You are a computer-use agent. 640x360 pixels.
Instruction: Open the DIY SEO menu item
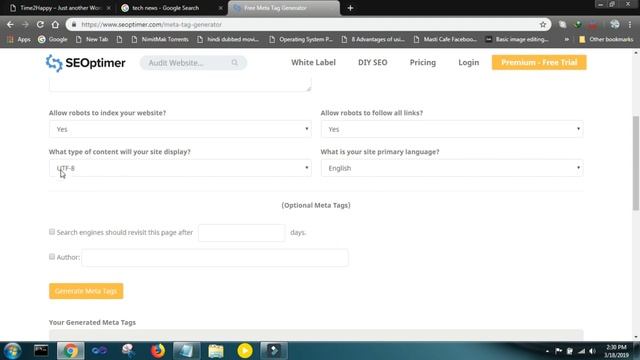(x=373, y=62)
